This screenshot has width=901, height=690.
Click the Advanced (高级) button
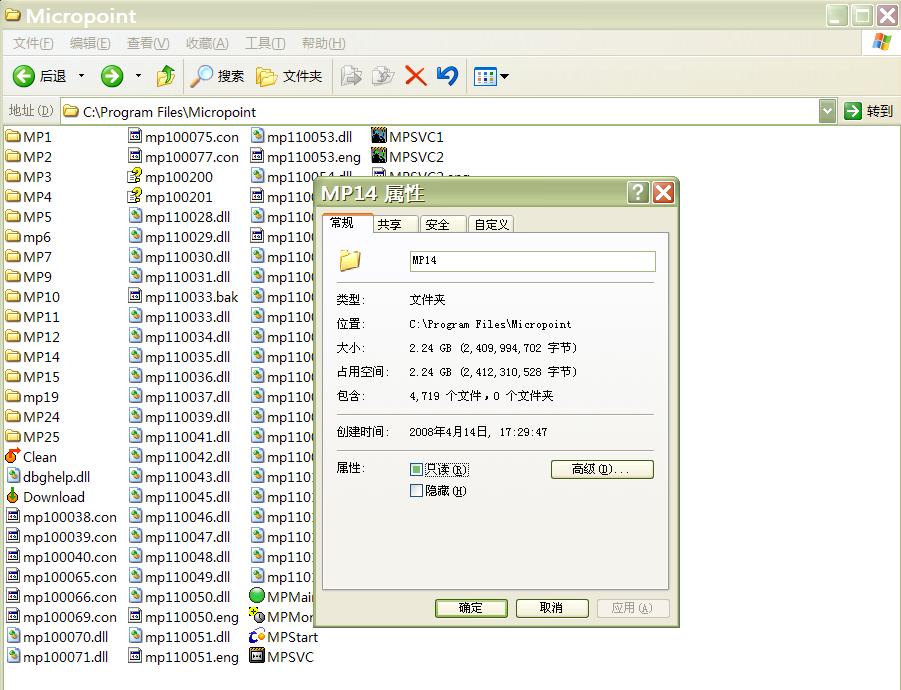(x=602, y=469)
